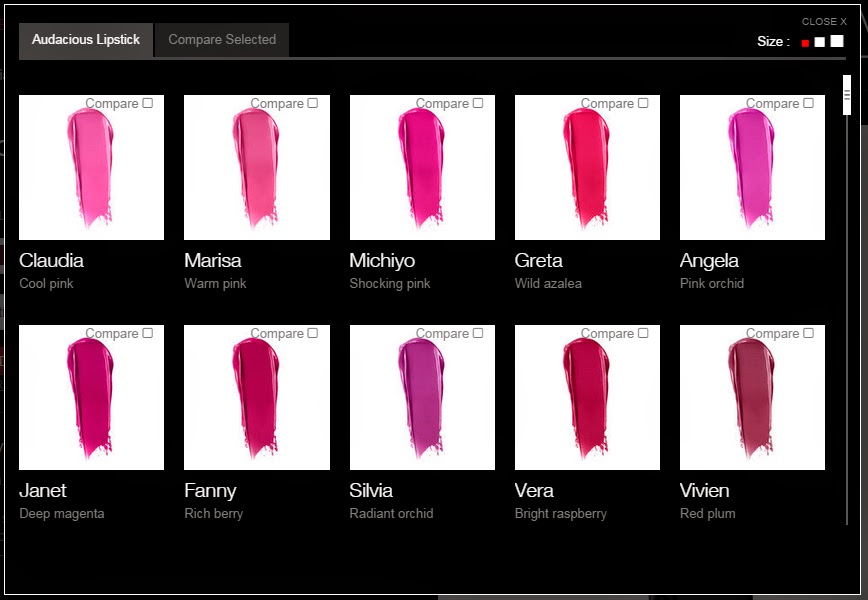Check Compare for Fanny lipstick
This screenshot has width=868, height=600.
pyautogui.click(x=313, y=333)
